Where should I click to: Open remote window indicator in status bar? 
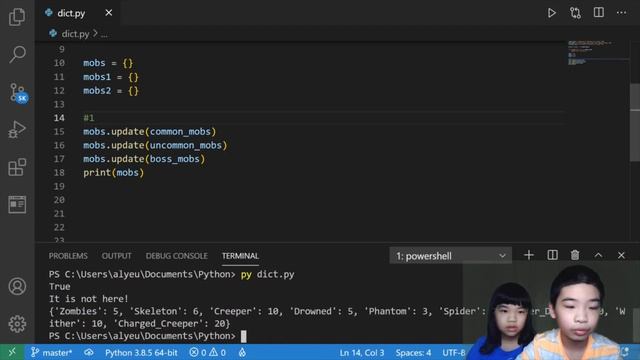click(12, 352)
